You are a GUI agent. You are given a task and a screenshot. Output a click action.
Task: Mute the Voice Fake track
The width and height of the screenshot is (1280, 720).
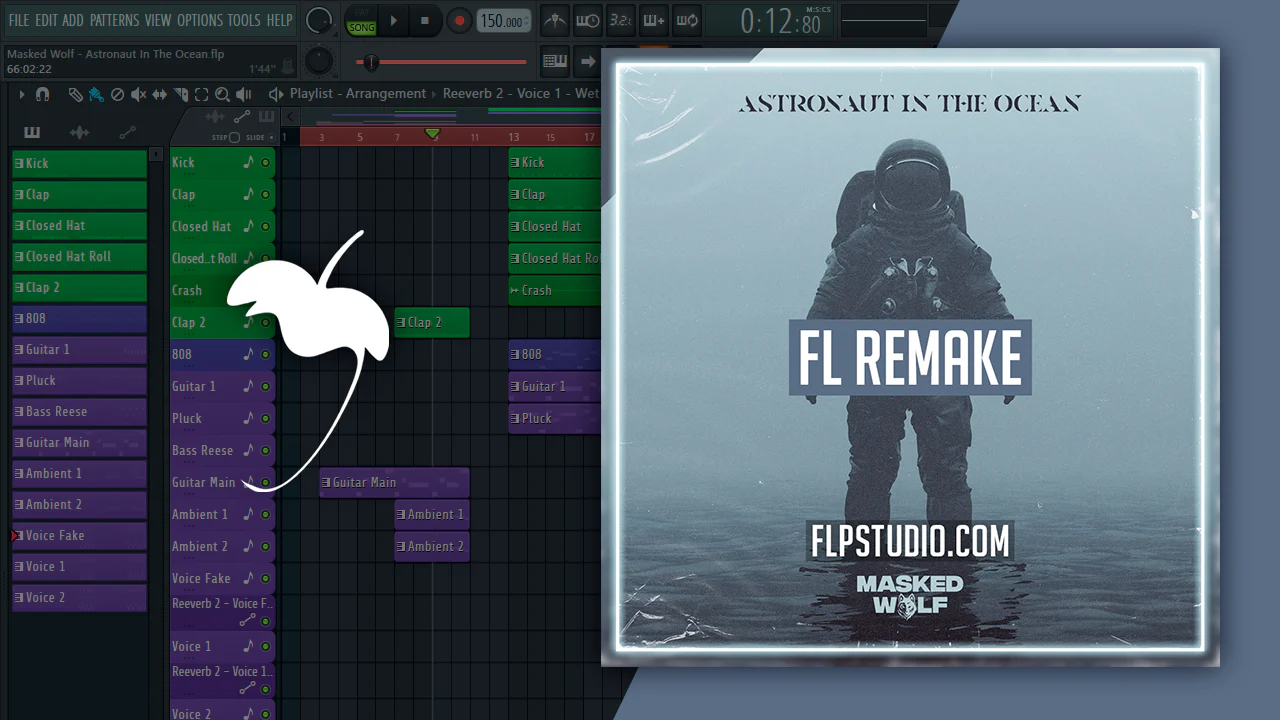click(x=265, y=579)
